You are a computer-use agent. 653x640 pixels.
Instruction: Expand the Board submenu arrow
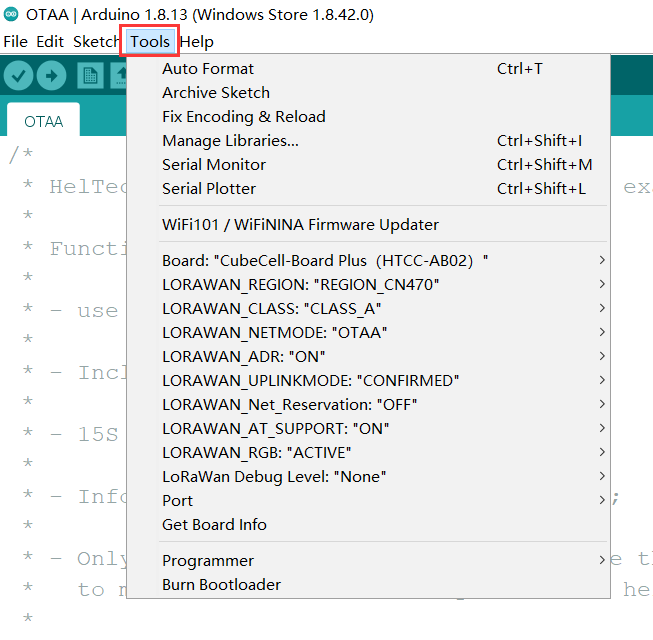pyautogui.click(x=601, y=260)
